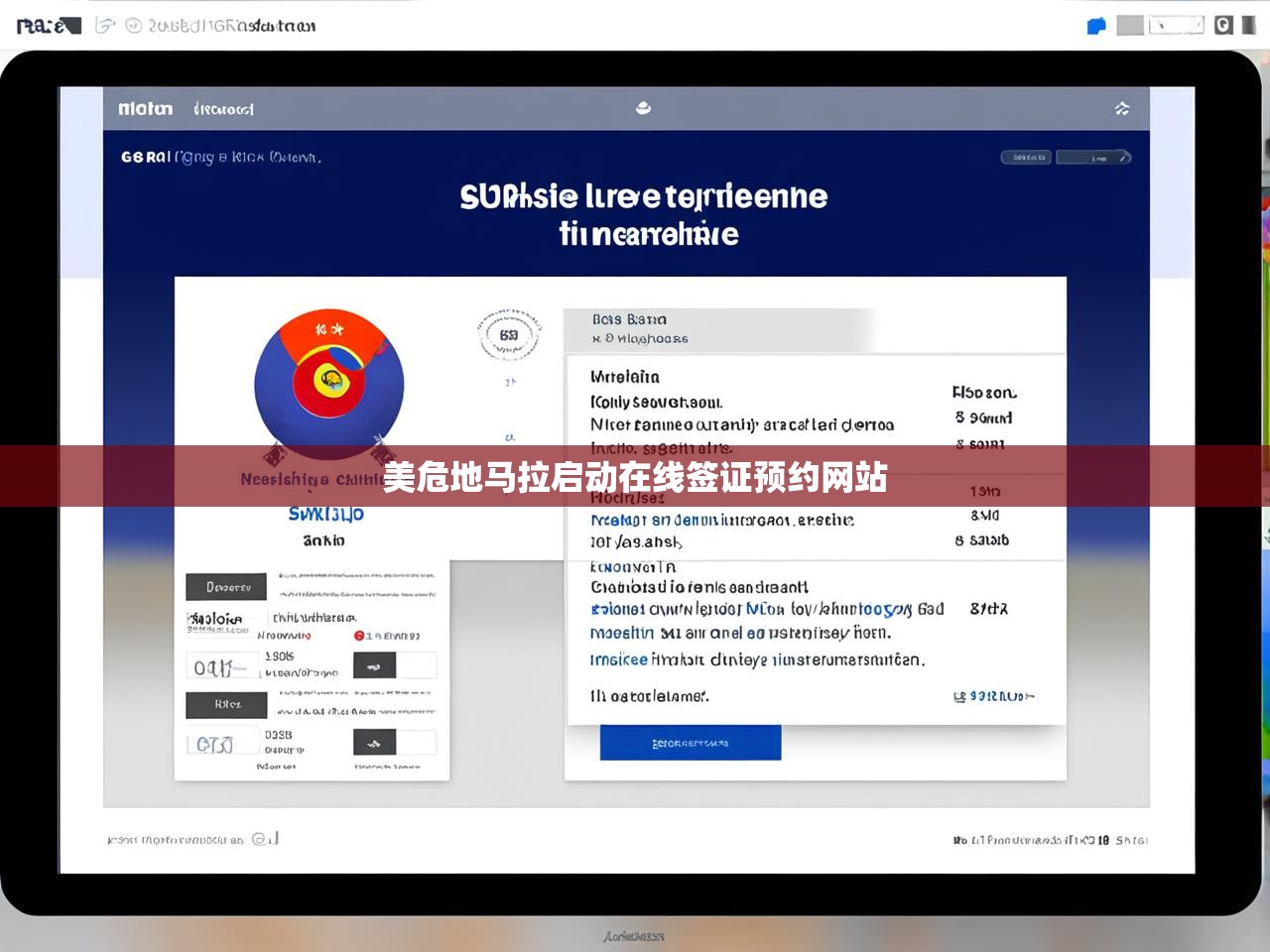The image size is (1270, 952).
Task: Click the white input box in top-right browser bar
Action: click(x=1176, y=26)
